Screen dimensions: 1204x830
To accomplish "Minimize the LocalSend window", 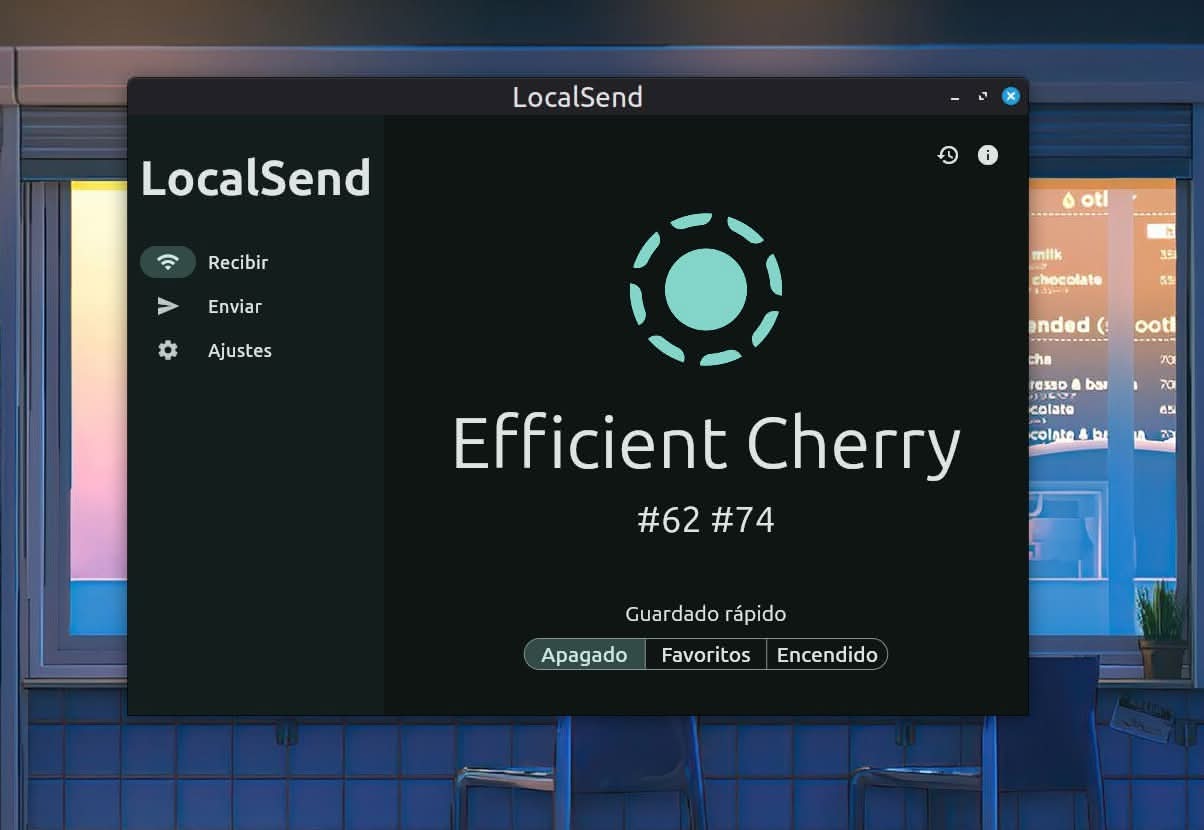I will pyautogui.click(x=955, y=97).
